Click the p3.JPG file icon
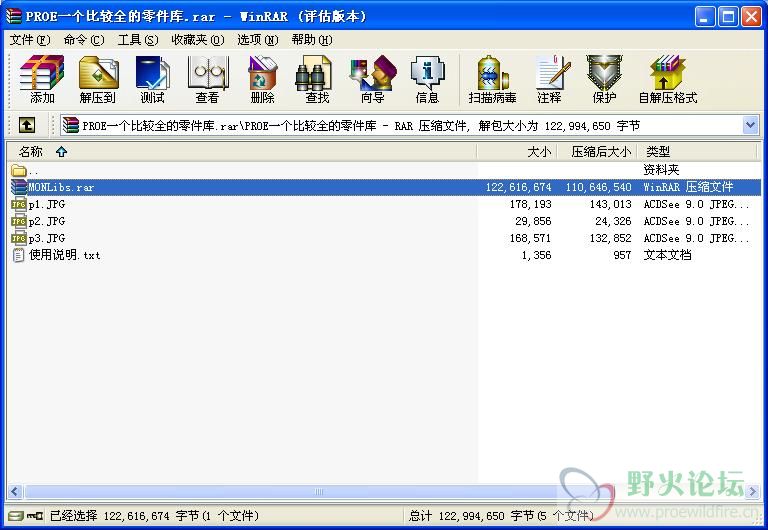 point(19,238)
